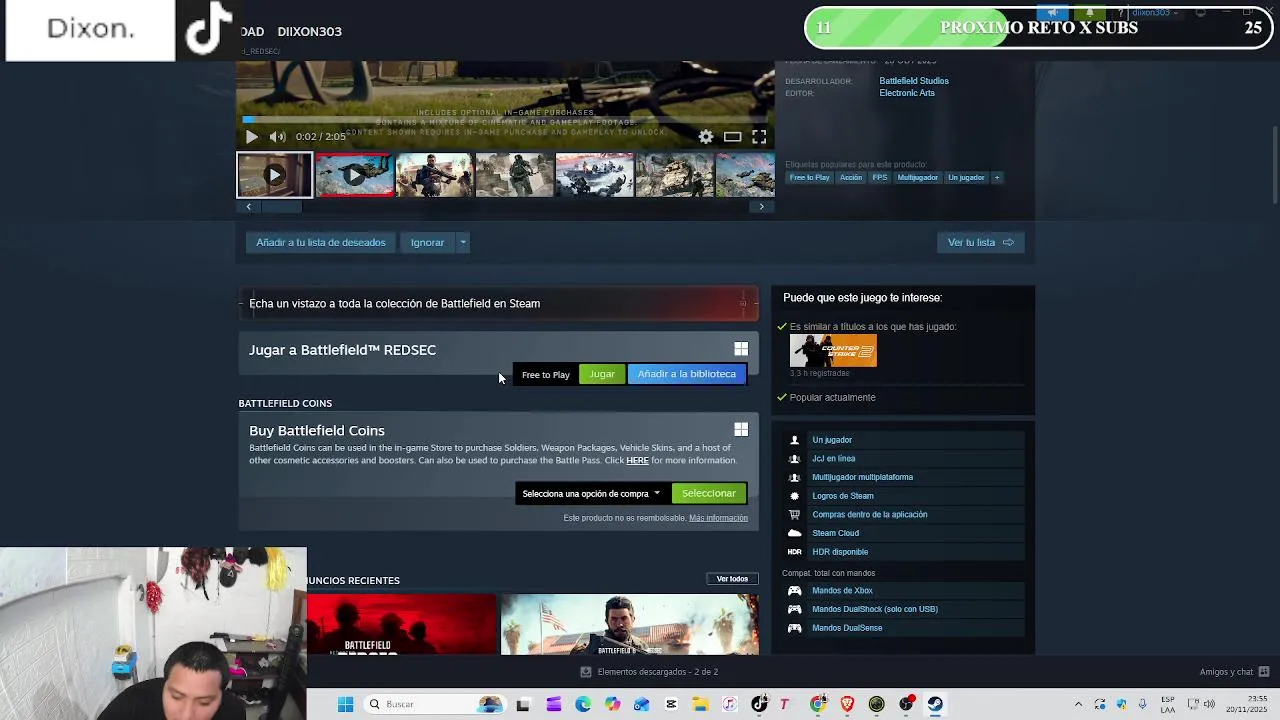The height and width of the screenshot is (720, 1280).
Task: Click Steam Cloud icon
Action: (795, 533)
